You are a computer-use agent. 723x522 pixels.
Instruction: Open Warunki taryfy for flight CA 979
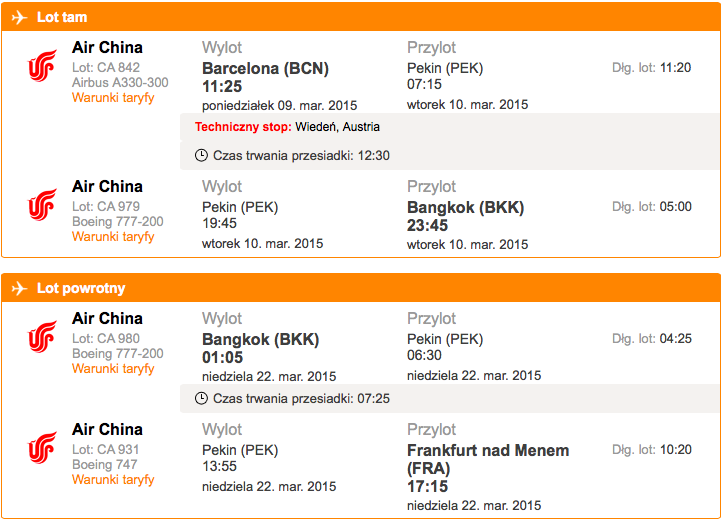coord(113,237)
